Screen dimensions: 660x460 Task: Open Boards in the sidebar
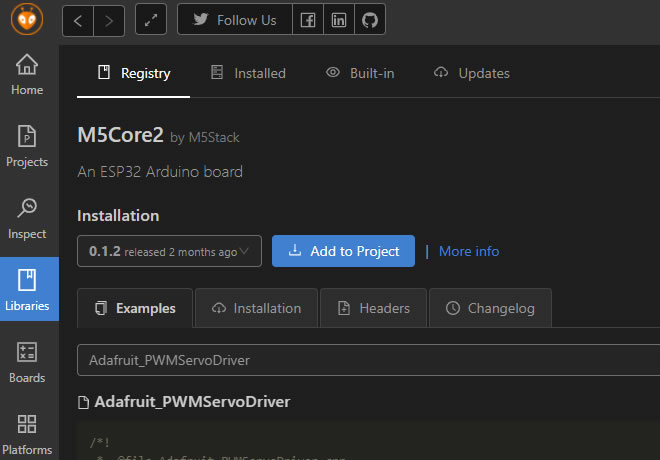pos(27,363)
